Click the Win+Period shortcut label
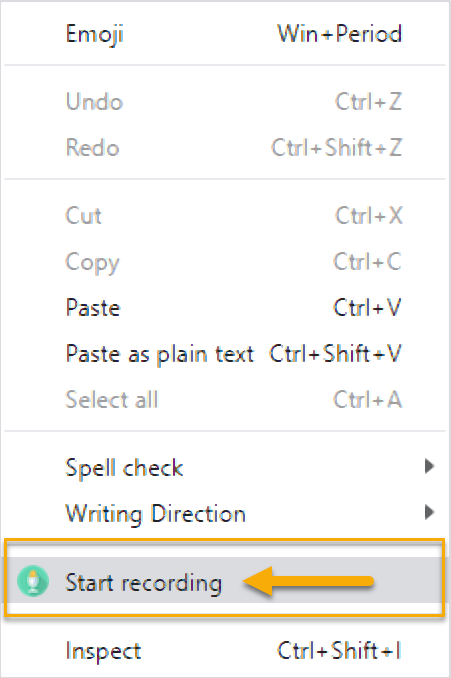 339,34
